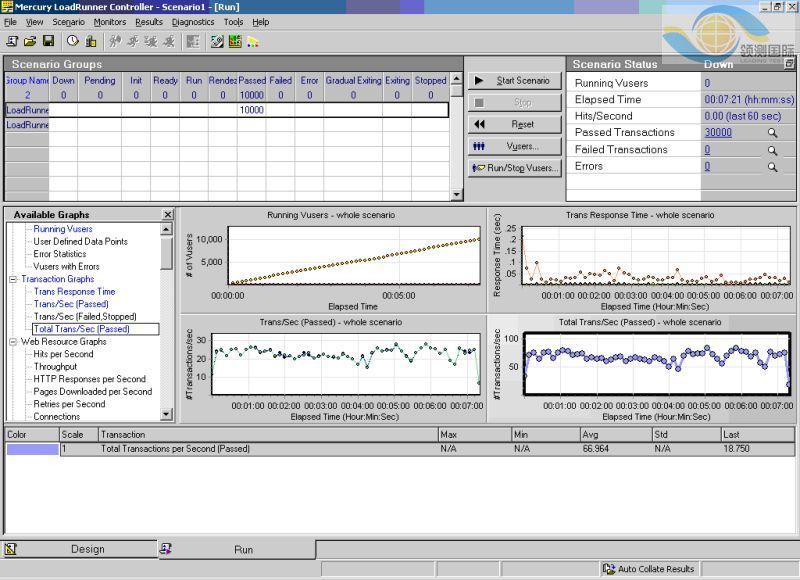Click magnifier icon beside Errors
This screenshot has width=800, height=580.
(x=772, y=167)
